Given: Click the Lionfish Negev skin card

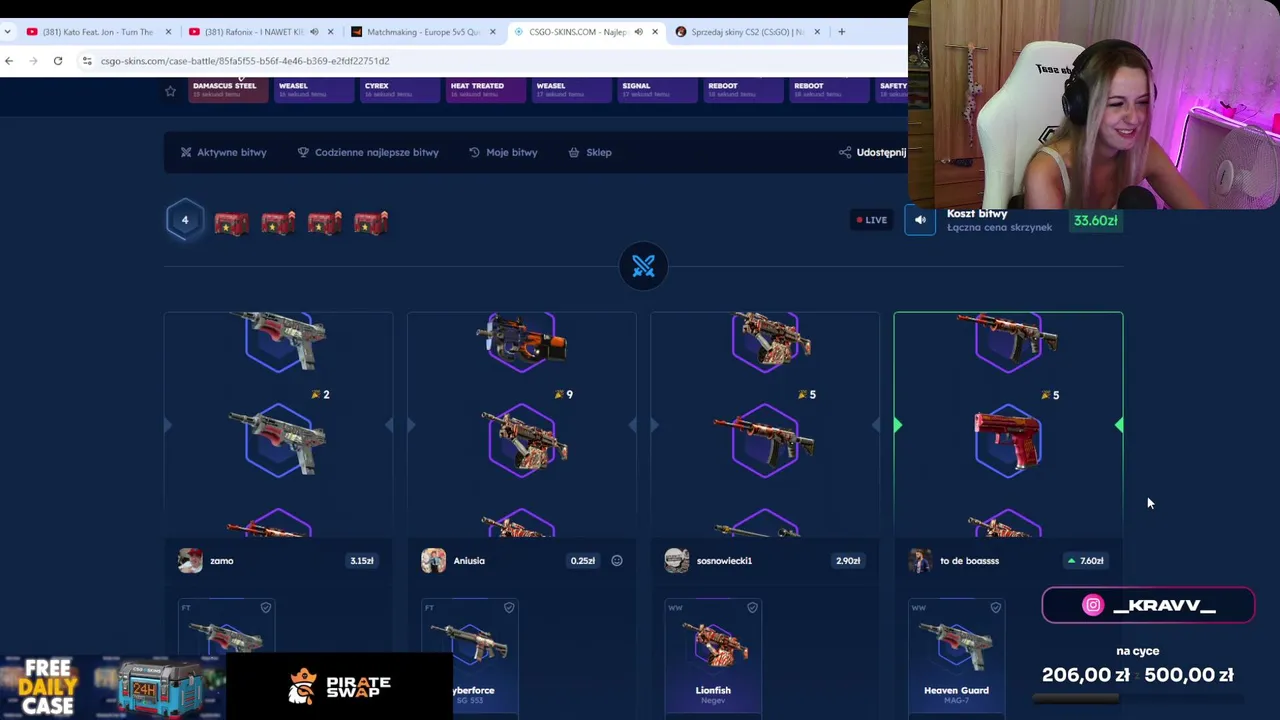Looking at the screenshot, I should [x=713, y=658].
